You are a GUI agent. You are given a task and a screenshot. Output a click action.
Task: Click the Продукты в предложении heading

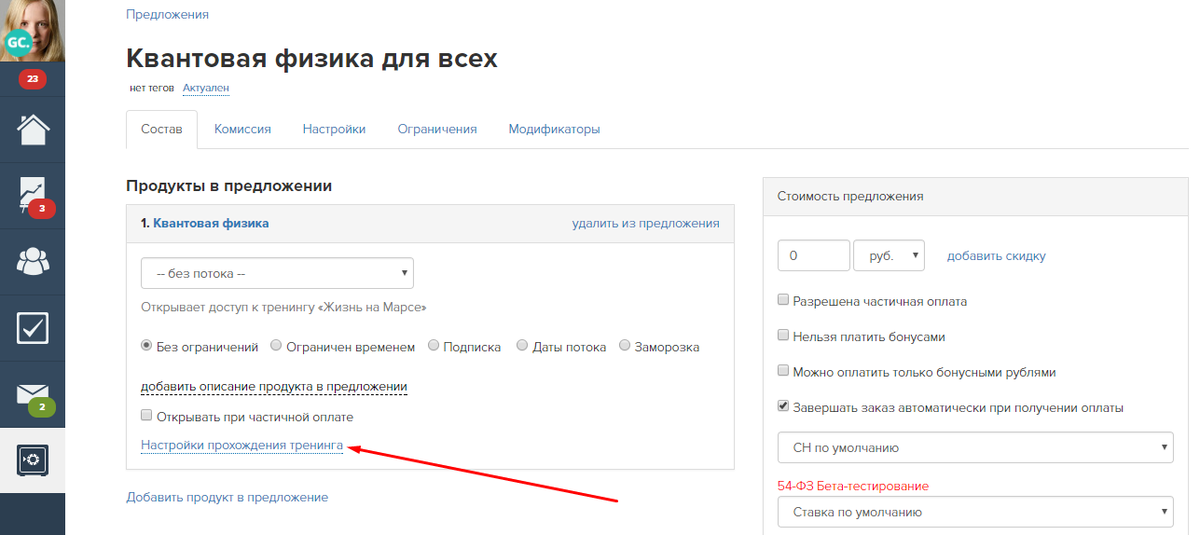pos(229,186)
